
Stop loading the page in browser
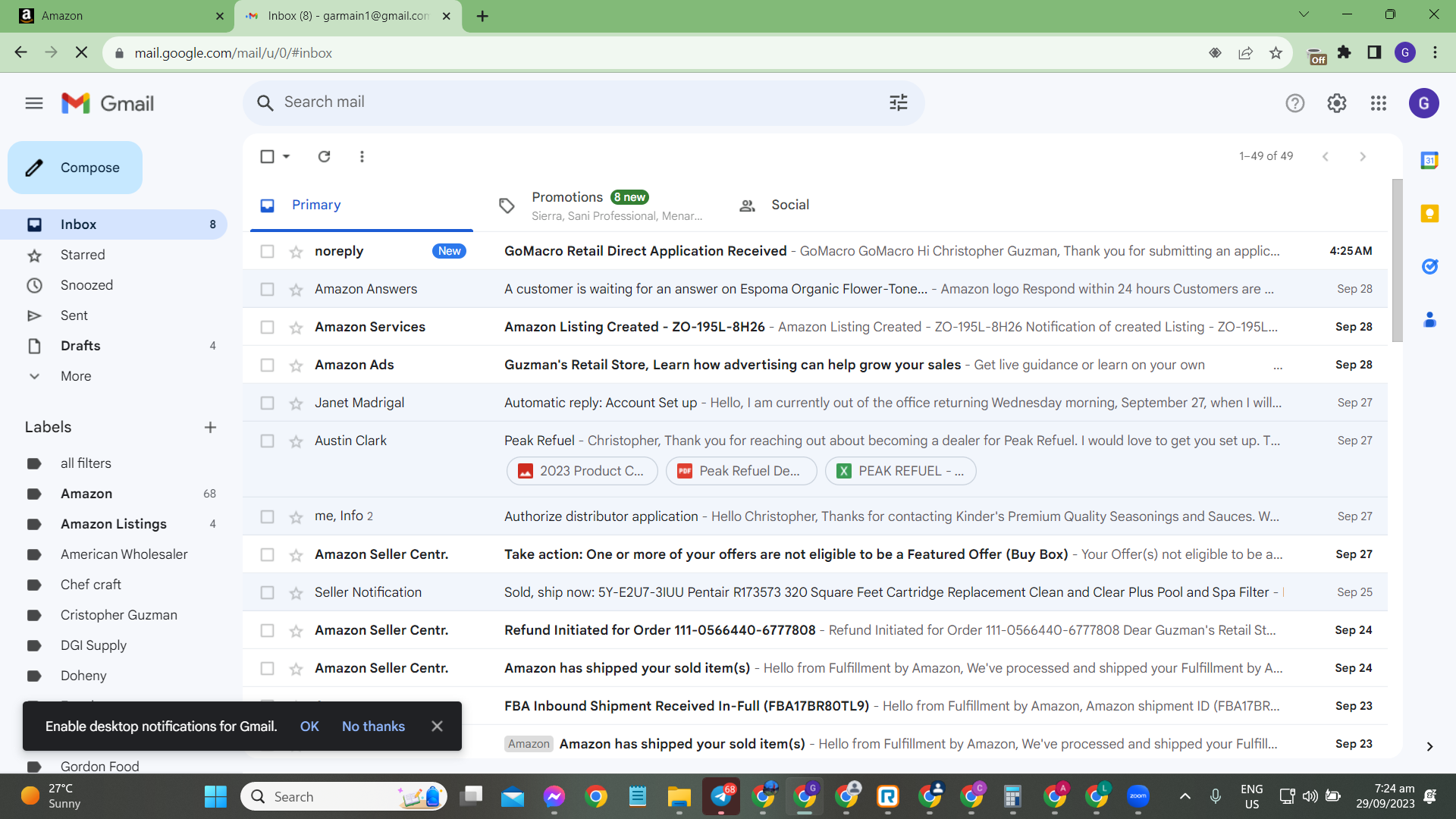pyautogui.click(x=82, y=52)
